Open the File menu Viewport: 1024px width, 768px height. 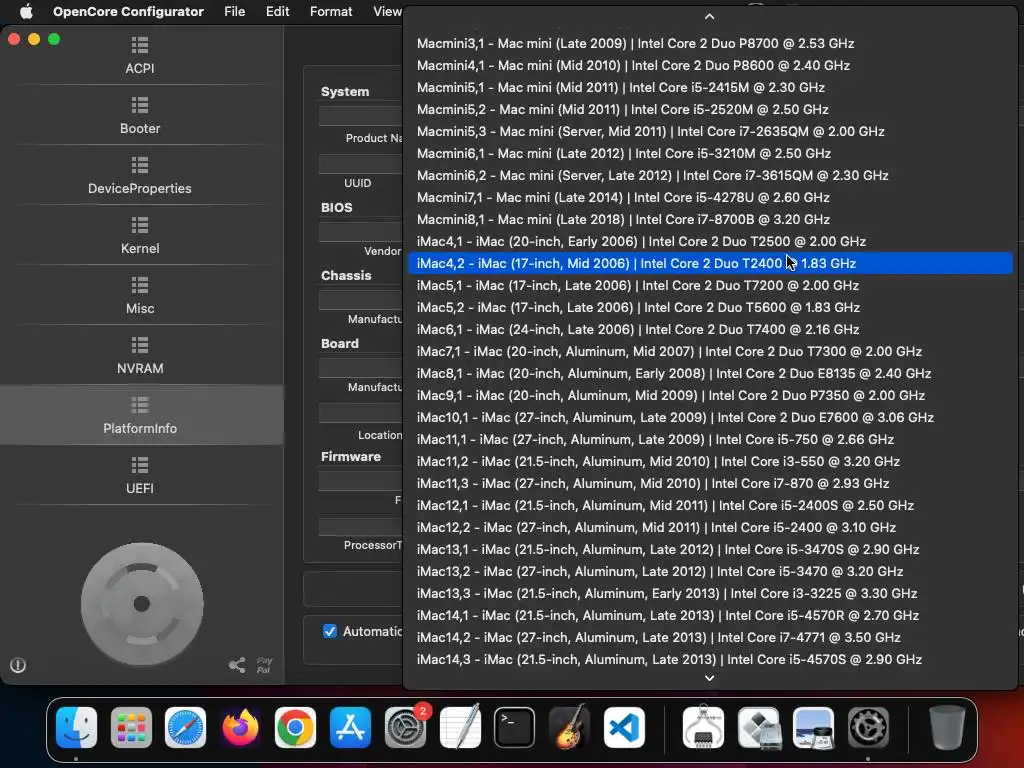click(234, 11)
